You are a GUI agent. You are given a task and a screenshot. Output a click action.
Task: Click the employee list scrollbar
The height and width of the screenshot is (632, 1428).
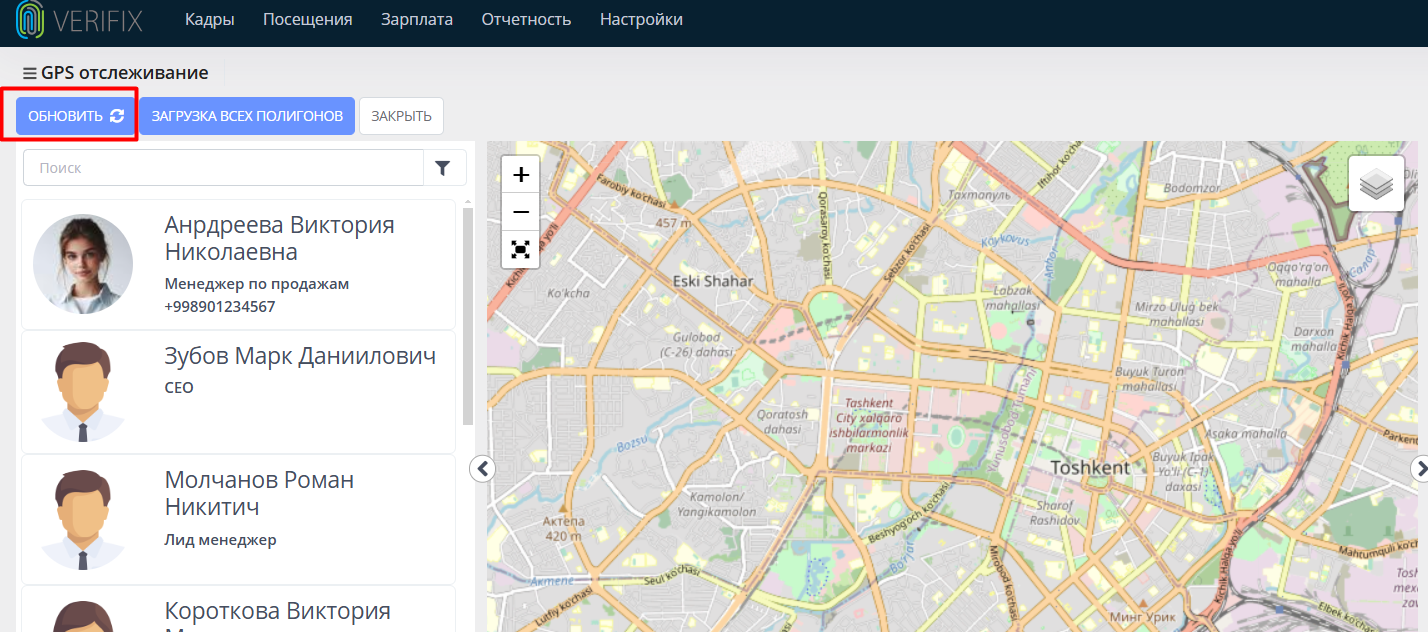(467, 316)
